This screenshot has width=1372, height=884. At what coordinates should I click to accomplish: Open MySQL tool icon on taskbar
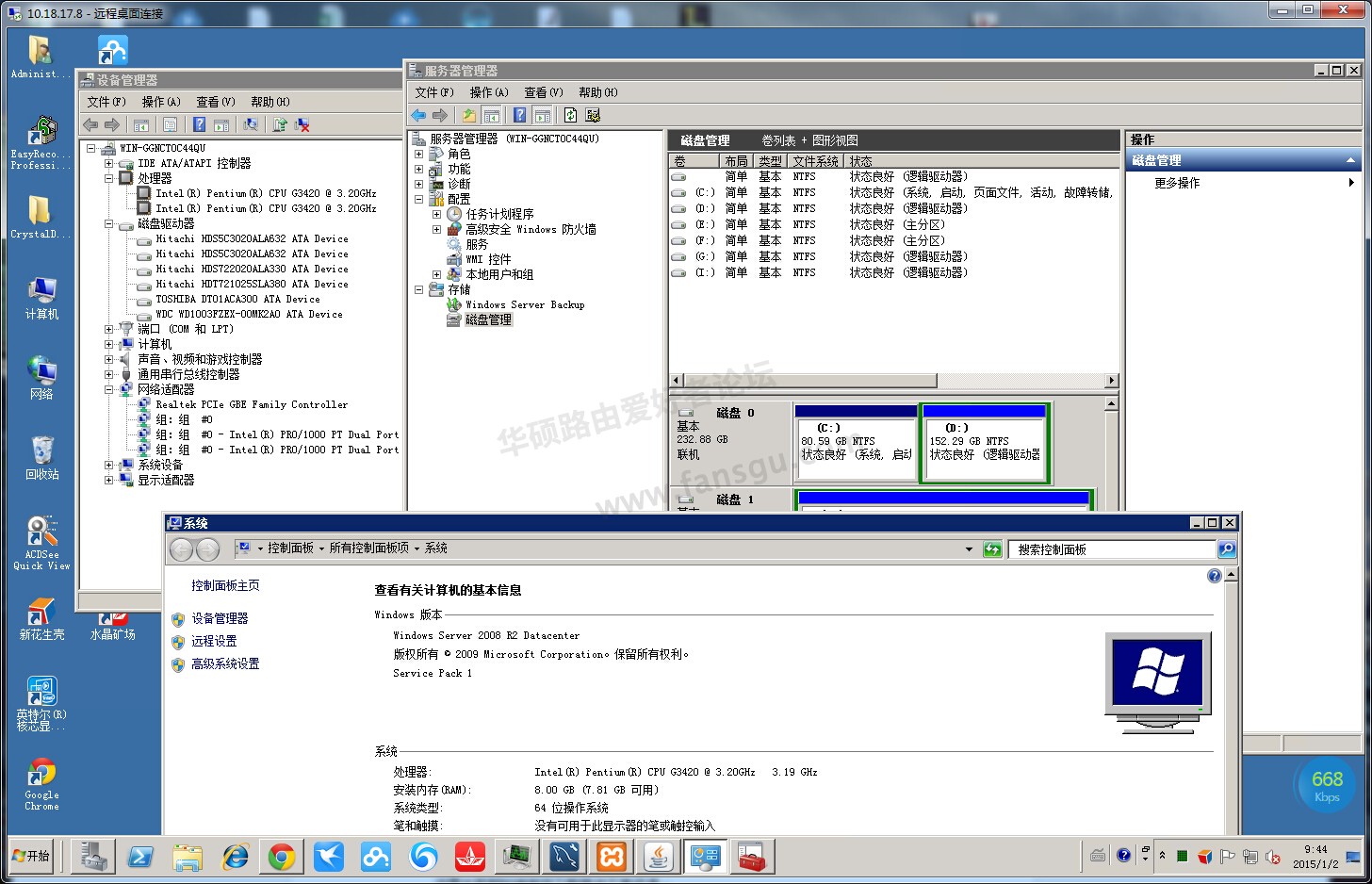pos(564,857)
